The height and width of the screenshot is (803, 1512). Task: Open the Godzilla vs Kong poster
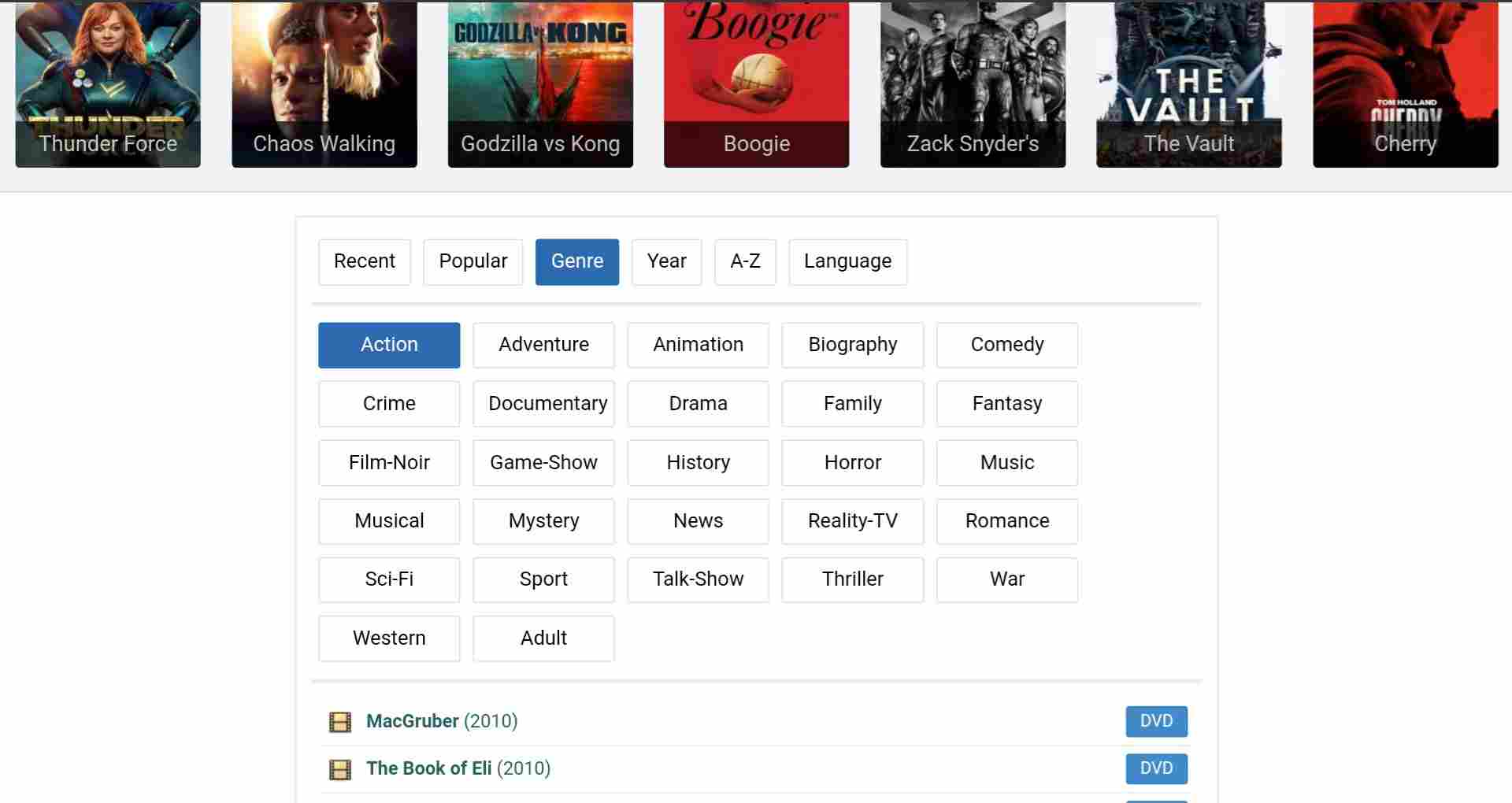[x=540, y=83]
